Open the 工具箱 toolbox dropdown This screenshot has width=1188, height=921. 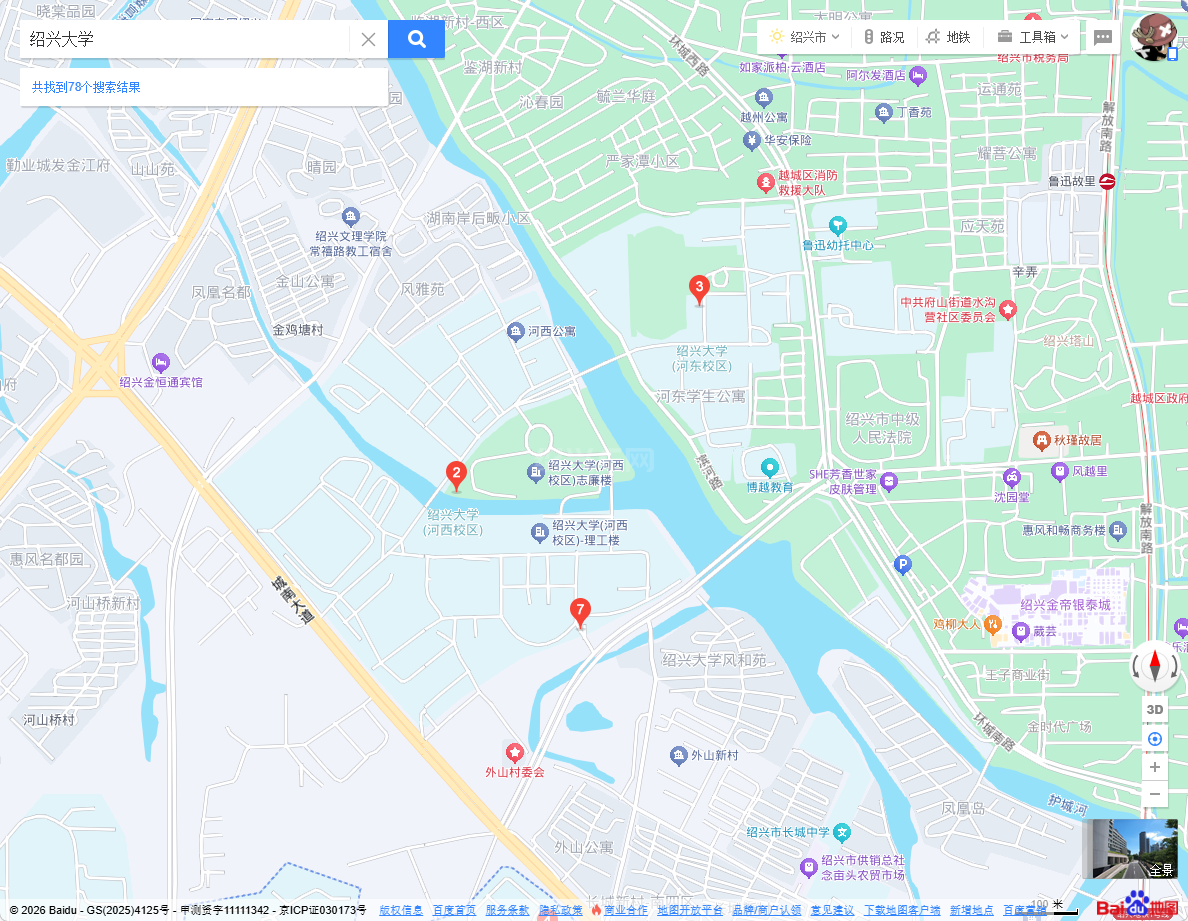click(x=1033, y=37)
